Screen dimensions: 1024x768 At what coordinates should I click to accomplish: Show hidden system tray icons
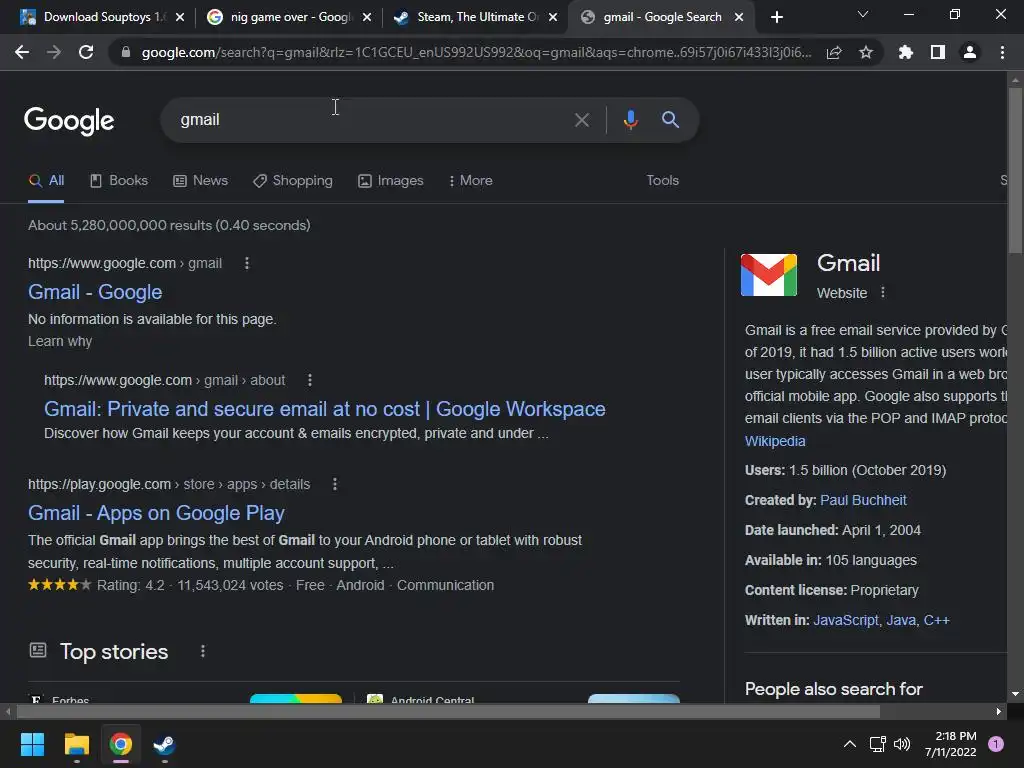(x=850, y=744)
